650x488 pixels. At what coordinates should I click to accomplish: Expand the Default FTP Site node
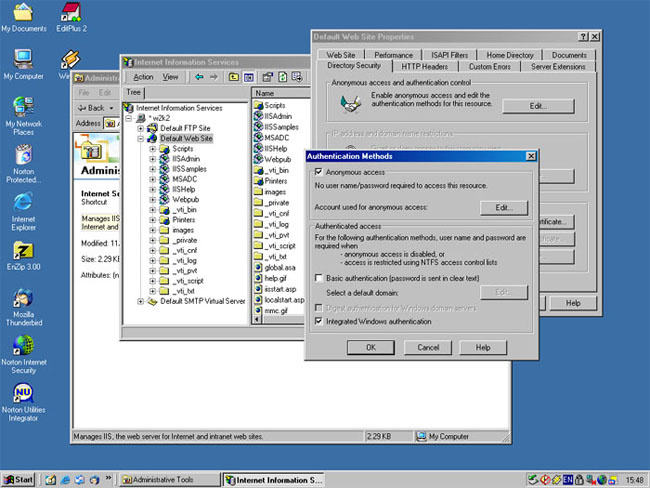tap(140, 128)
